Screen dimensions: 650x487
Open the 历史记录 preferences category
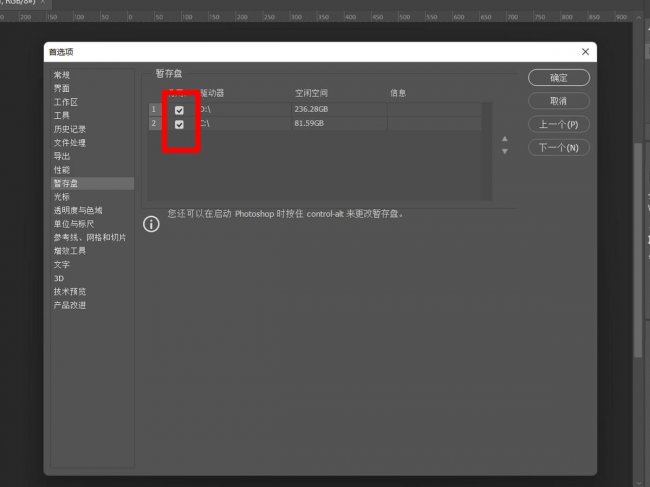(x=70, y=129)
